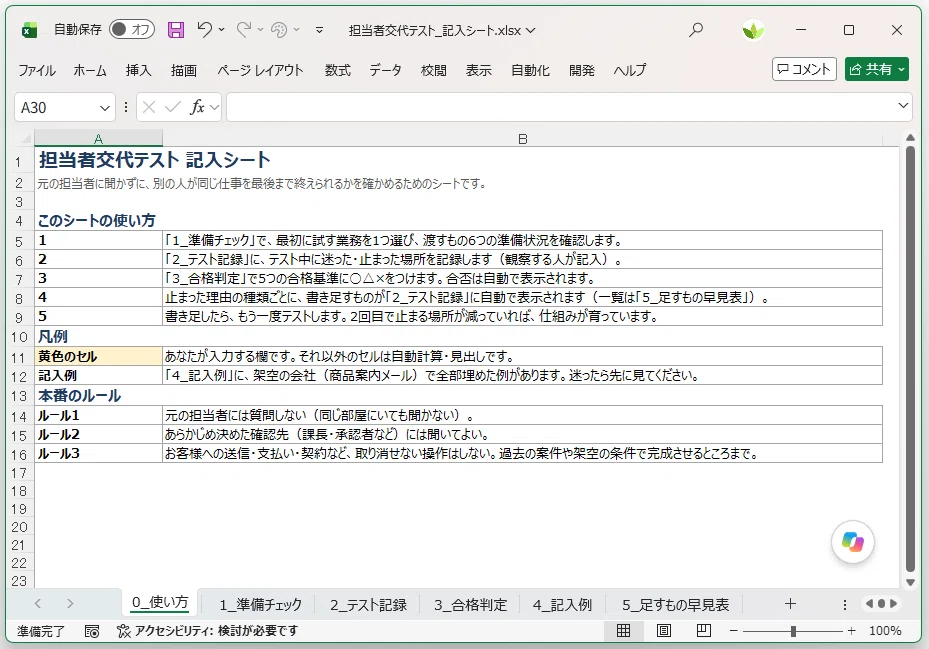The height and width of the screenshot is (649, 929).
Task: Click the Redo arrow icon
Action: pyautogui.click(x=244, y=29)
